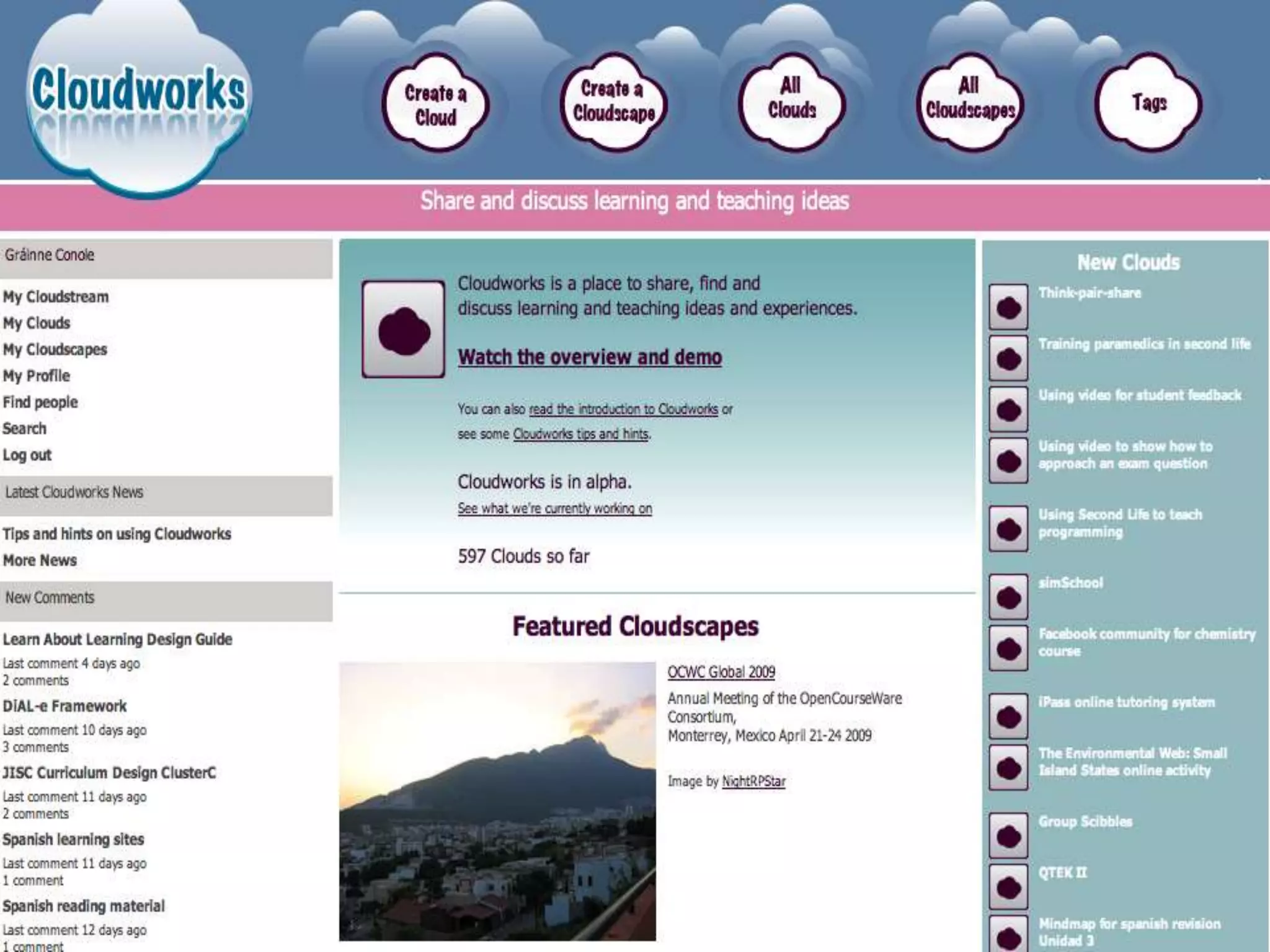The height and width of the screenshot is (952, 1270).
Task: Click cloud icon beside Think-pair-share
Action: 1008,307
